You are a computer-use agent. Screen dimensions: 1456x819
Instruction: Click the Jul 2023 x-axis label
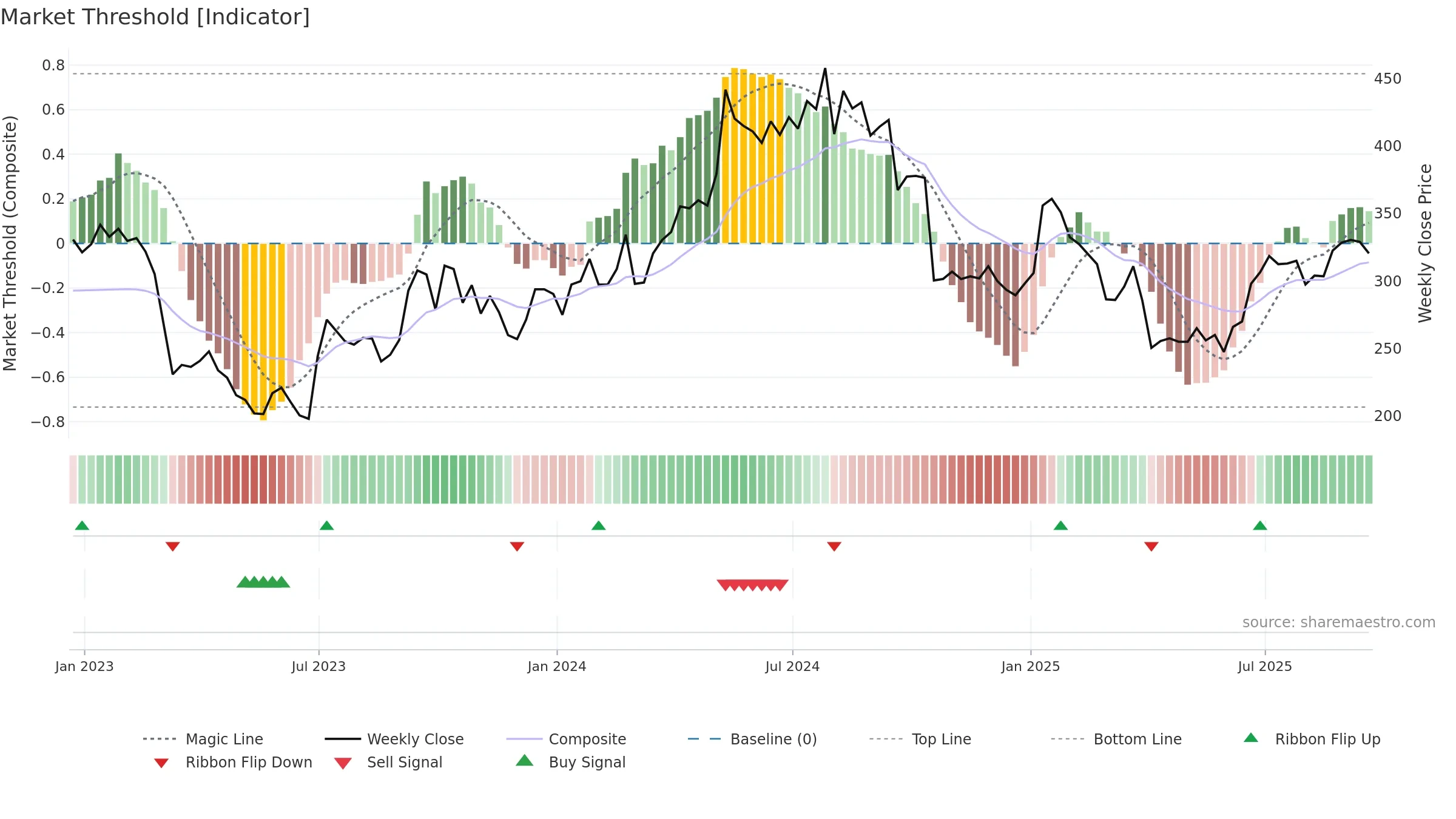[318, 666]
